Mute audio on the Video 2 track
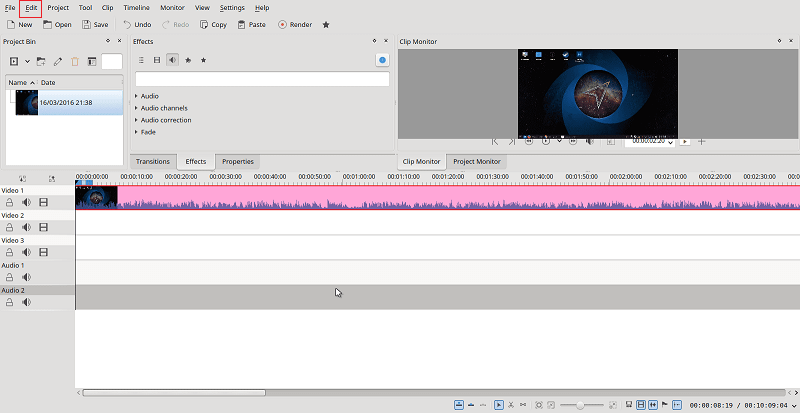Image resolution: width=800 pixels, height=413 pixels. [27, 227]
